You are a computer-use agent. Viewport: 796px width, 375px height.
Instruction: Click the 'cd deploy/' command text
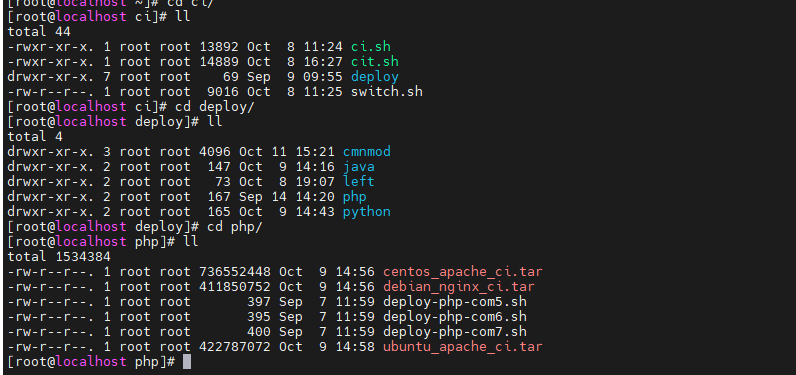point(215,107)
